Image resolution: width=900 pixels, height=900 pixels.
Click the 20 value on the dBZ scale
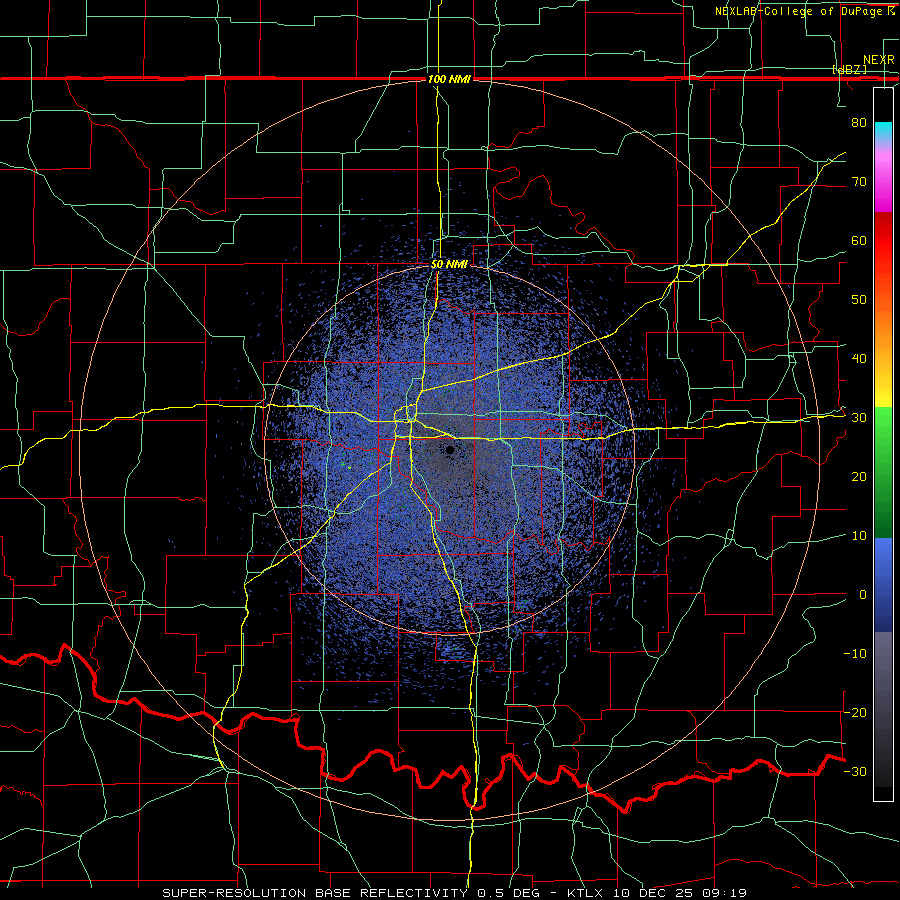click(859, 477)
